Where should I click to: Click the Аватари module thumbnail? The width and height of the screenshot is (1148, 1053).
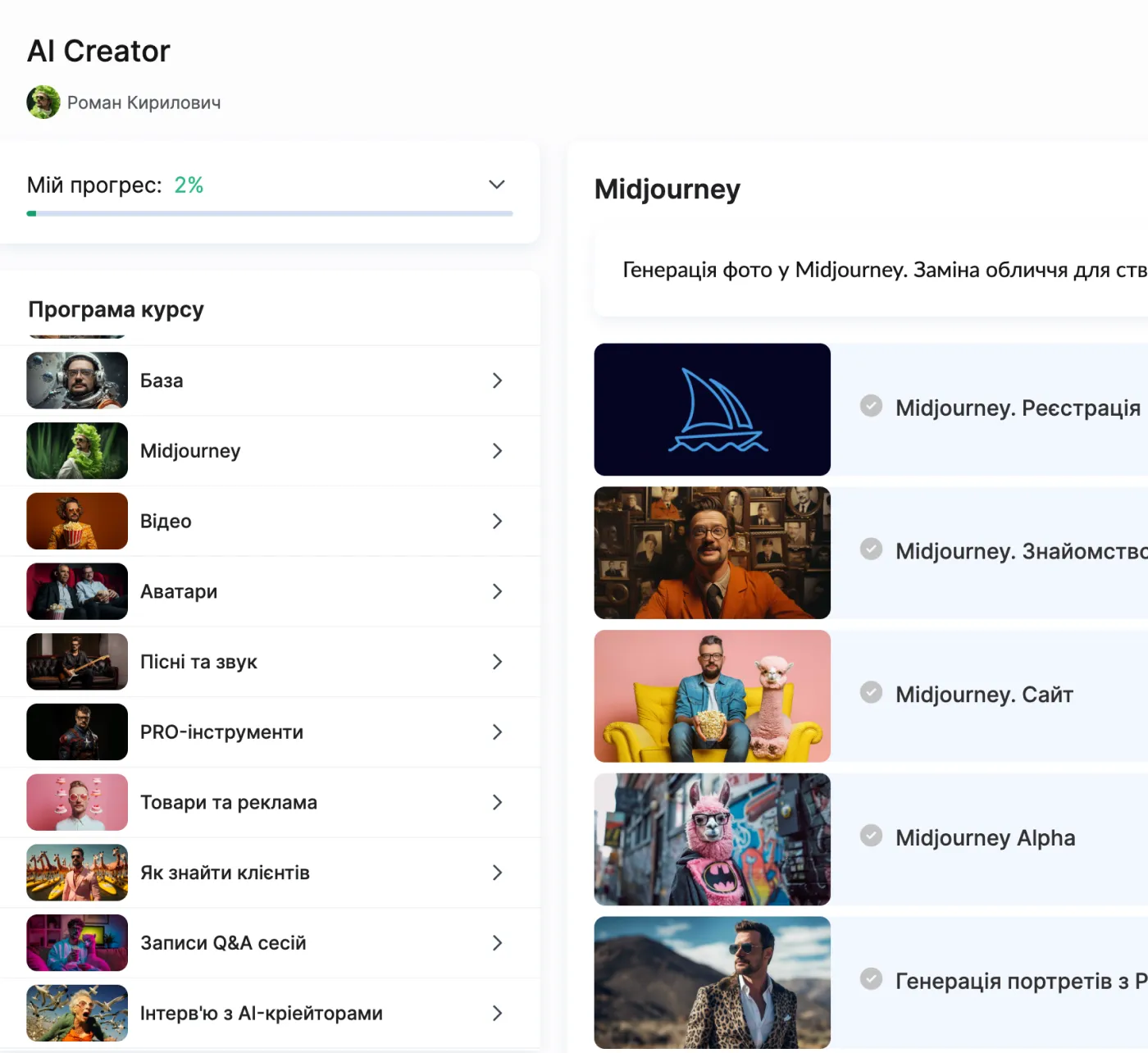(x=77, y=591)
